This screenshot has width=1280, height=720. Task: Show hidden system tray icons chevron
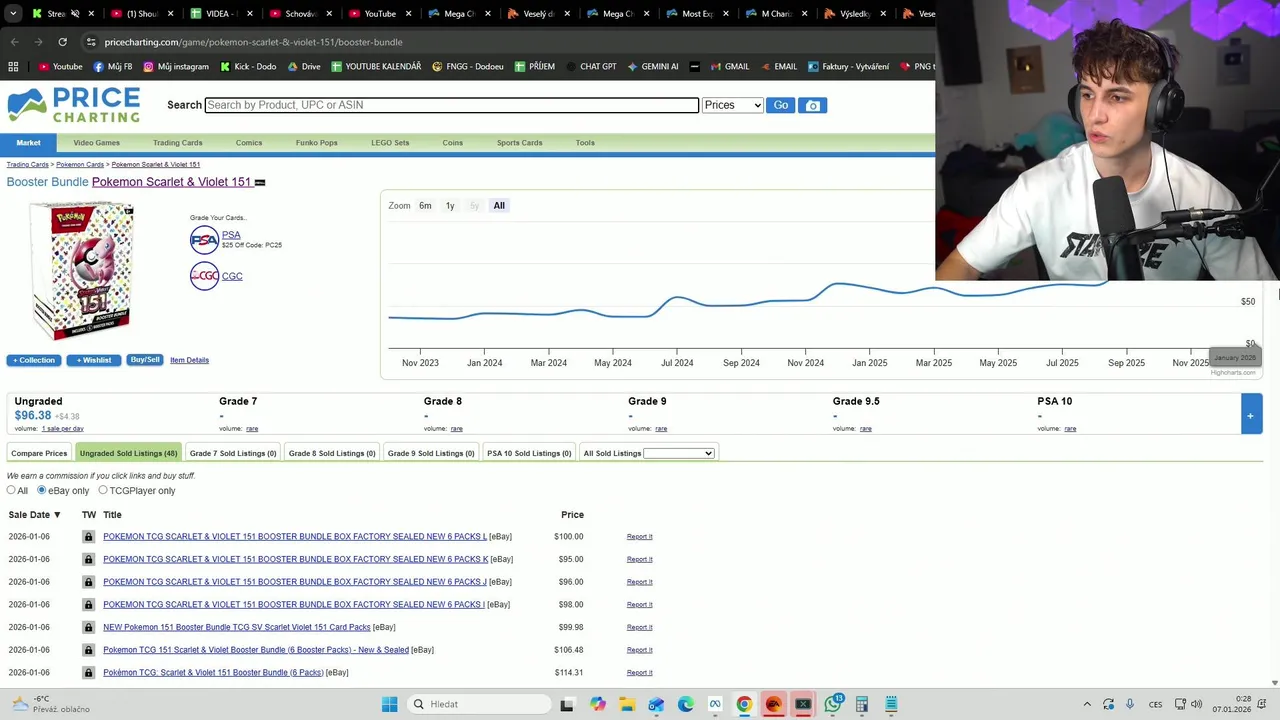click(1087, 704)
